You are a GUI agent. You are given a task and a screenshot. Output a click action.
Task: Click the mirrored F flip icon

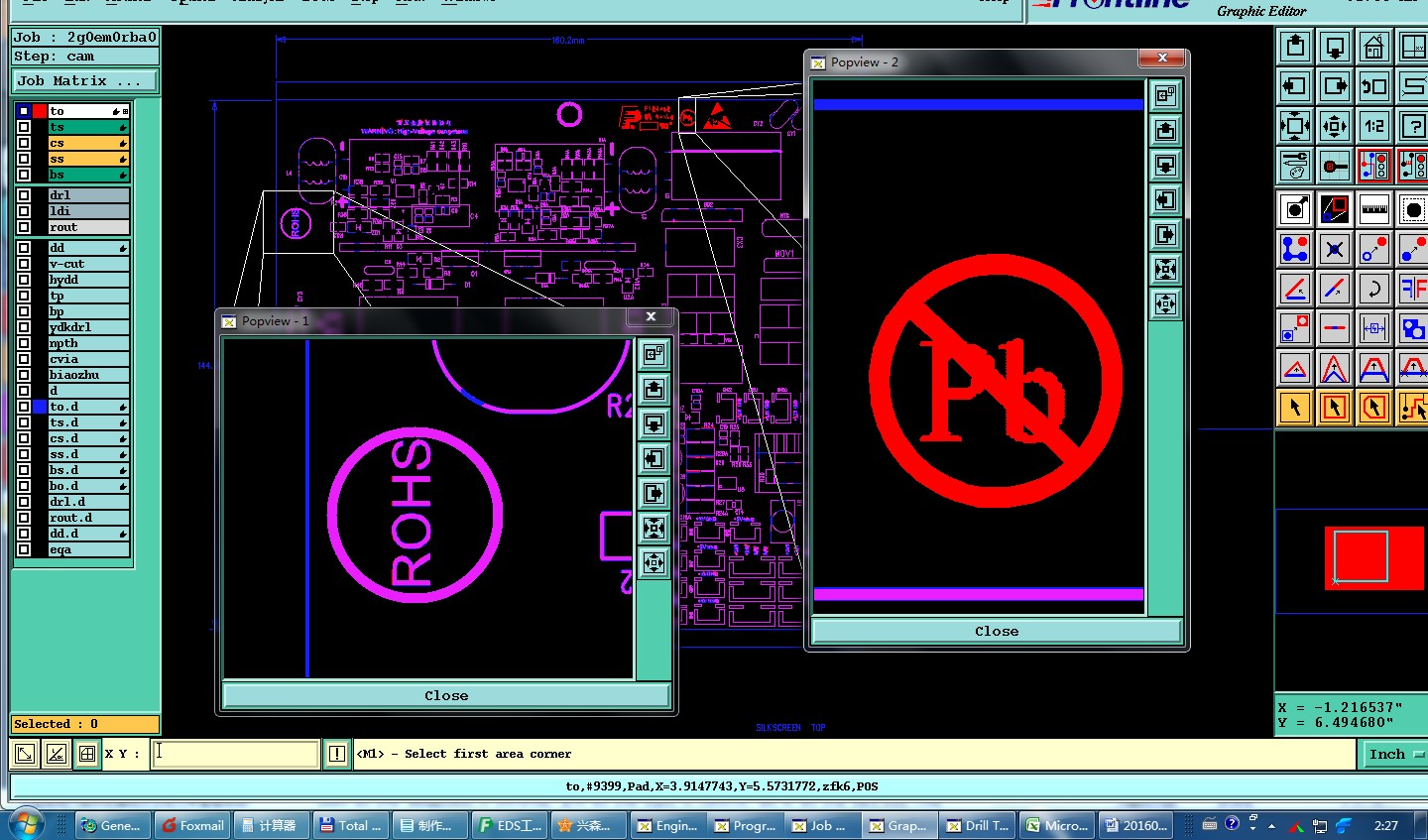[x=1412, y=289]
